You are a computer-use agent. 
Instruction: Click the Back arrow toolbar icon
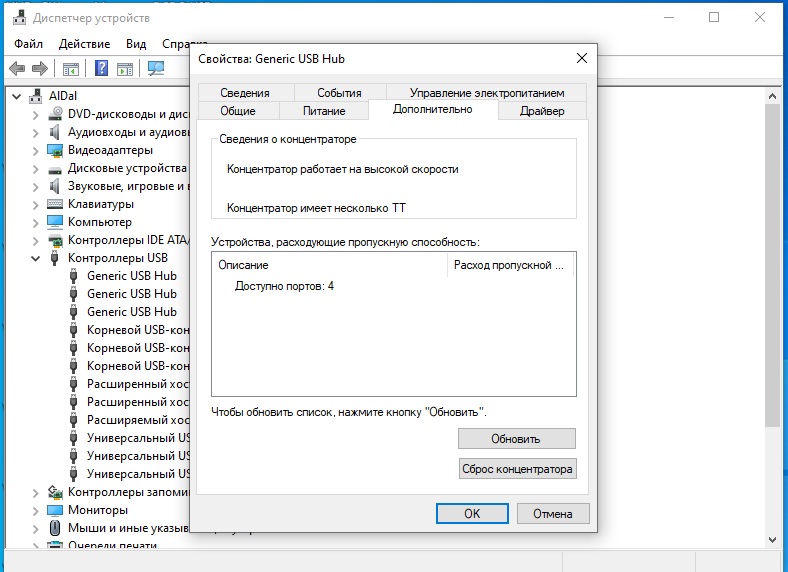(17, 69)
